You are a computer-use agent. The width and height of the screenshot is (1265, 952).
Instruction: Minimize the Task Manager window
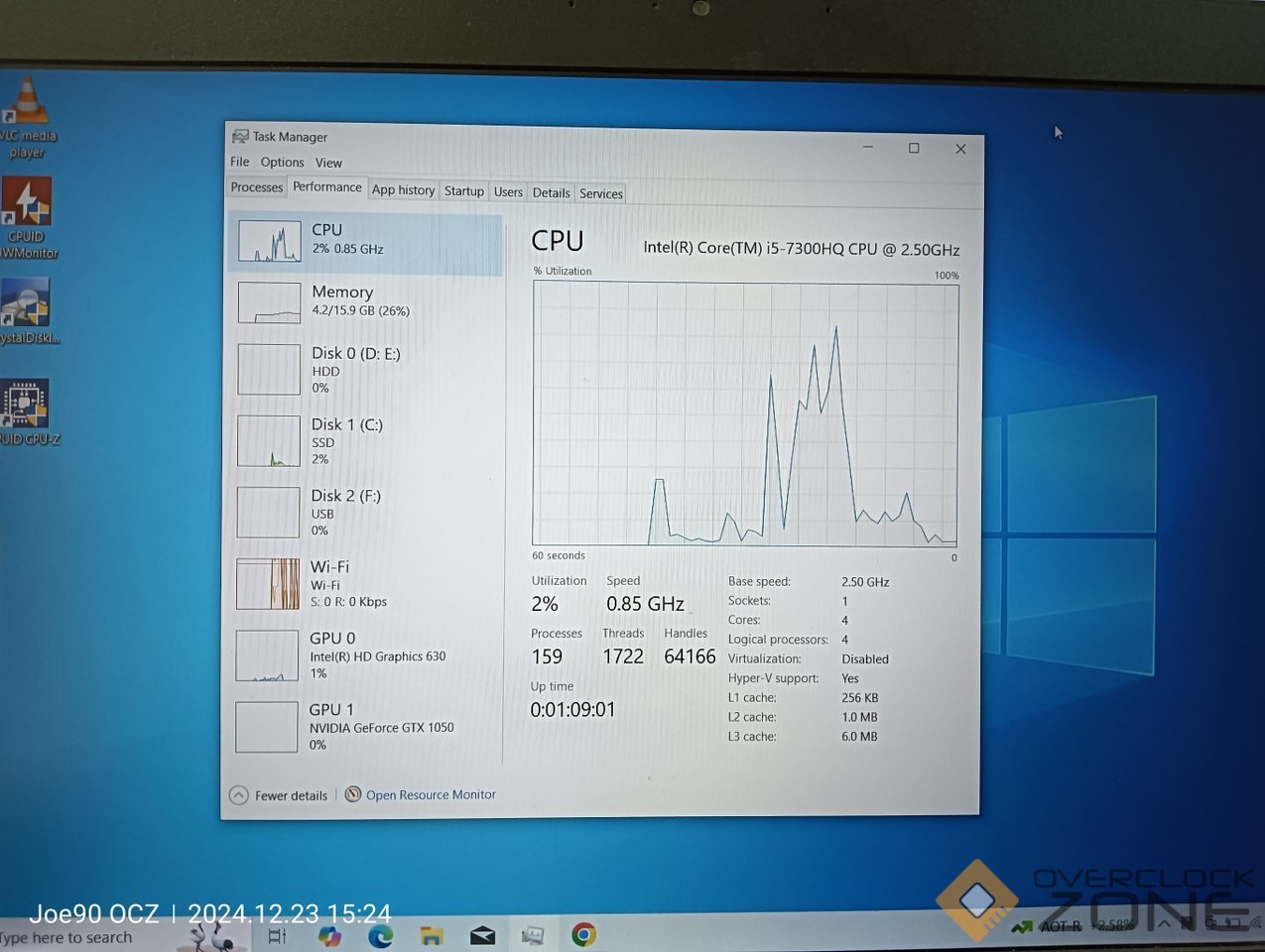(868, 147)
